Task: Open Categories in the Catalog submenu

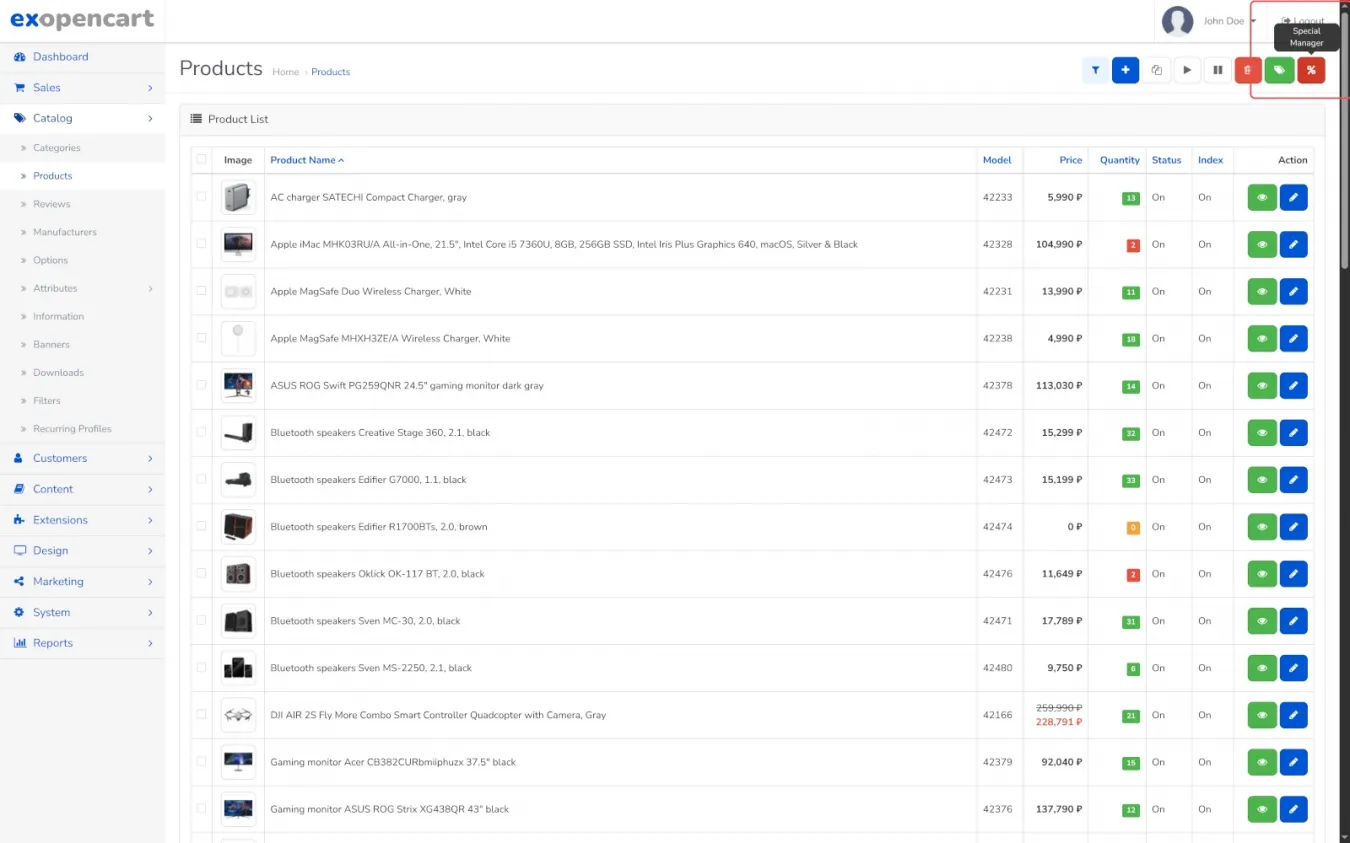Action: point(57,148)
